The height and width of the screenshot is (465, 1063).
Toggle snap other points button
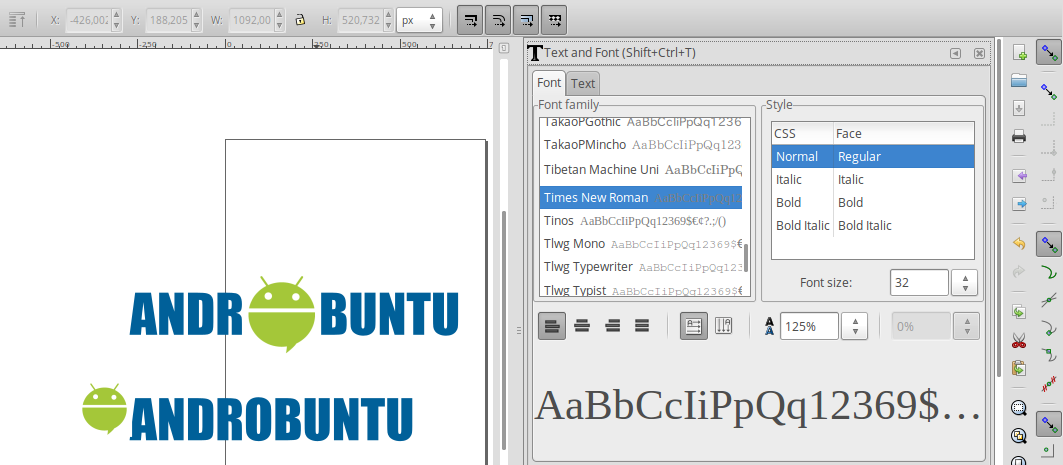pyautogui.click(x=1049, y=426)
